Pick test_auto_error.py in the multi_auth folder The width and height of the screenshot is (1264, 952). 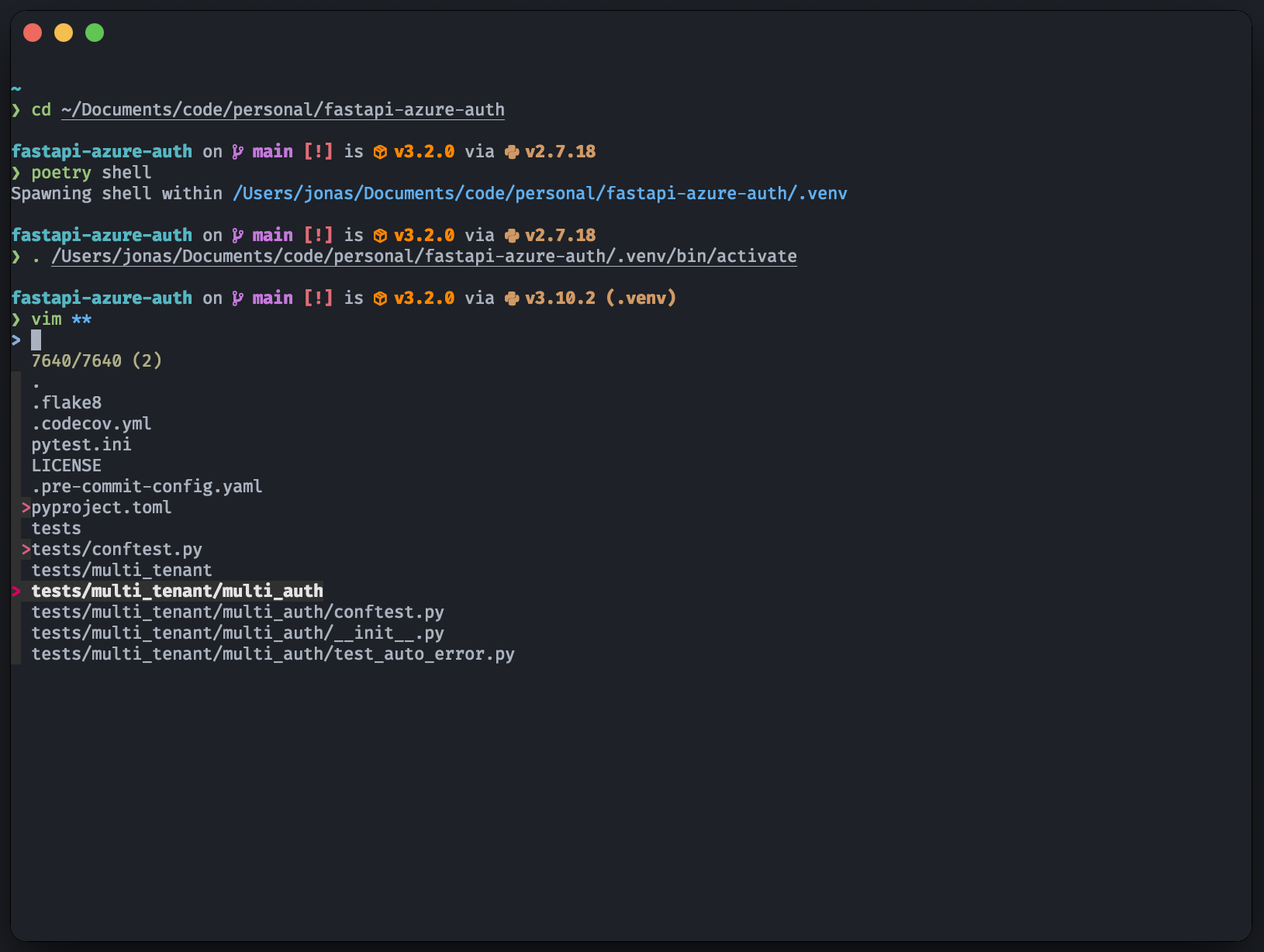click(x=273, y=654)
